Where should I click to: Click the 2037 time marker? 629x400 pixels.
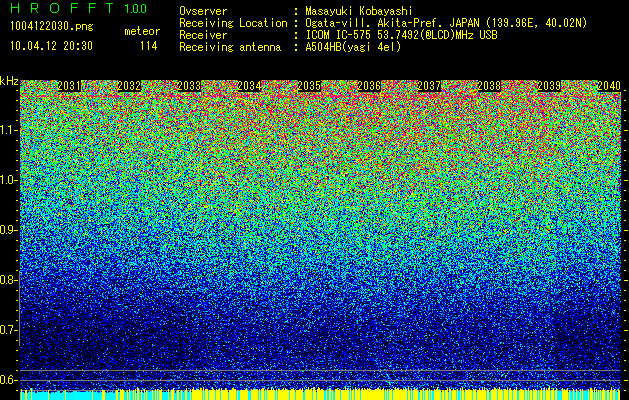[x=429, y=86]
